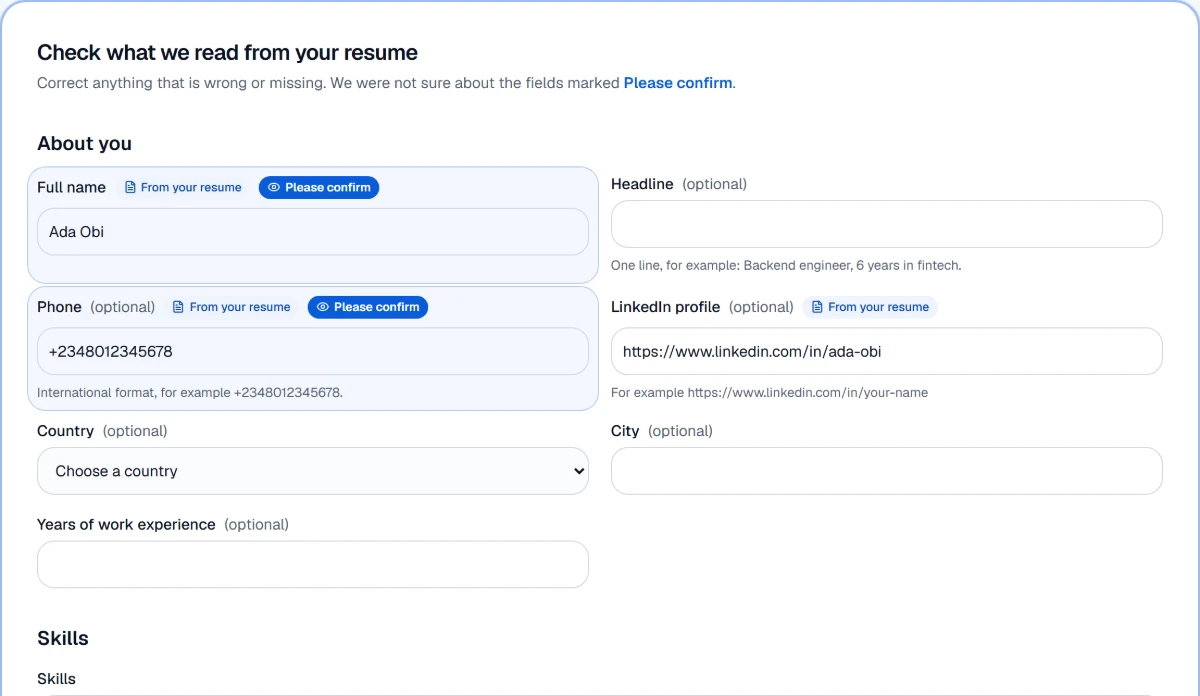Click the LinkedIn profile label
The height and width of the screenshot is (696, 1200).
coord(666,307)
